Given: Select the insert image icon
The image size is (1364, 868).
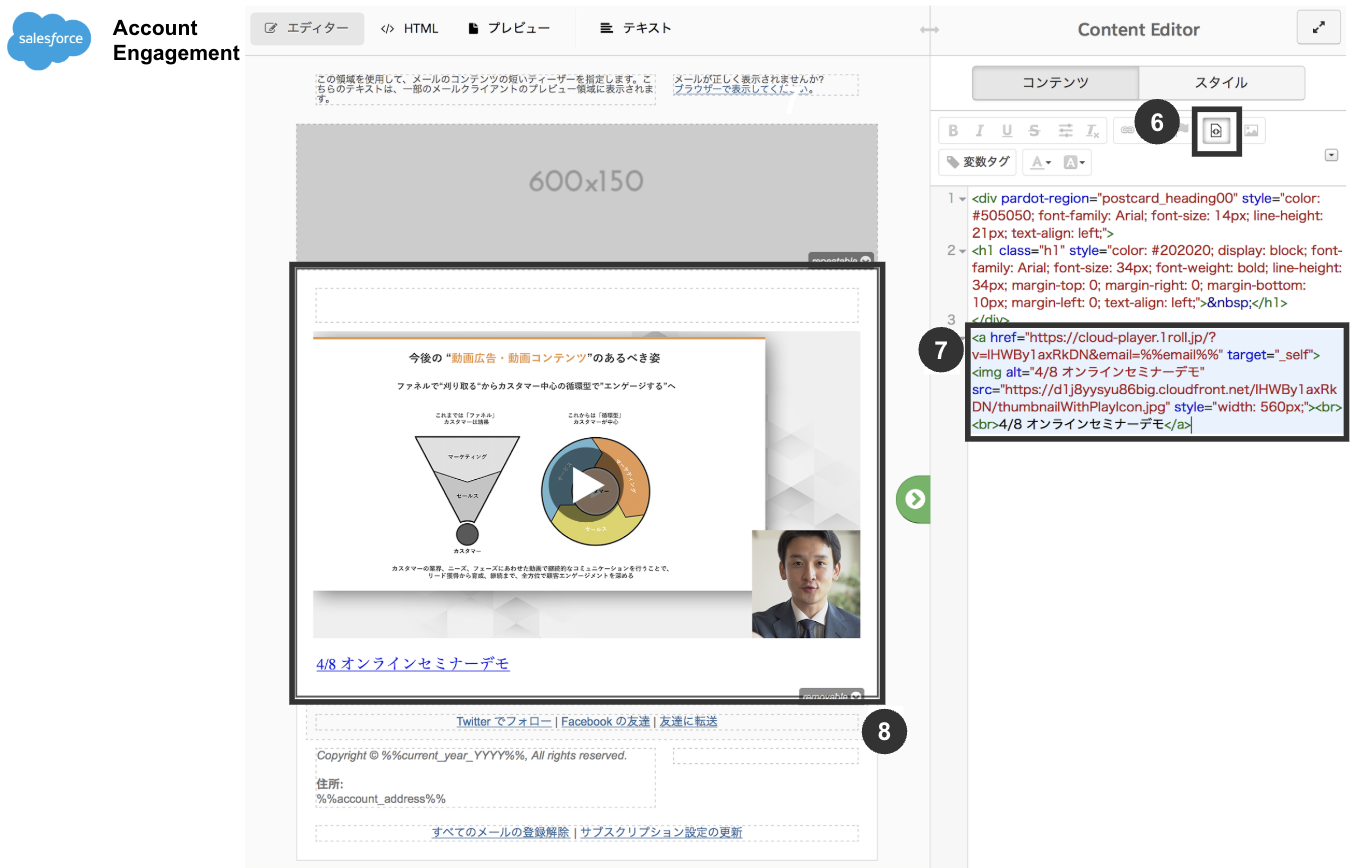Looking at the screenshot, I should click(1252, 130).
